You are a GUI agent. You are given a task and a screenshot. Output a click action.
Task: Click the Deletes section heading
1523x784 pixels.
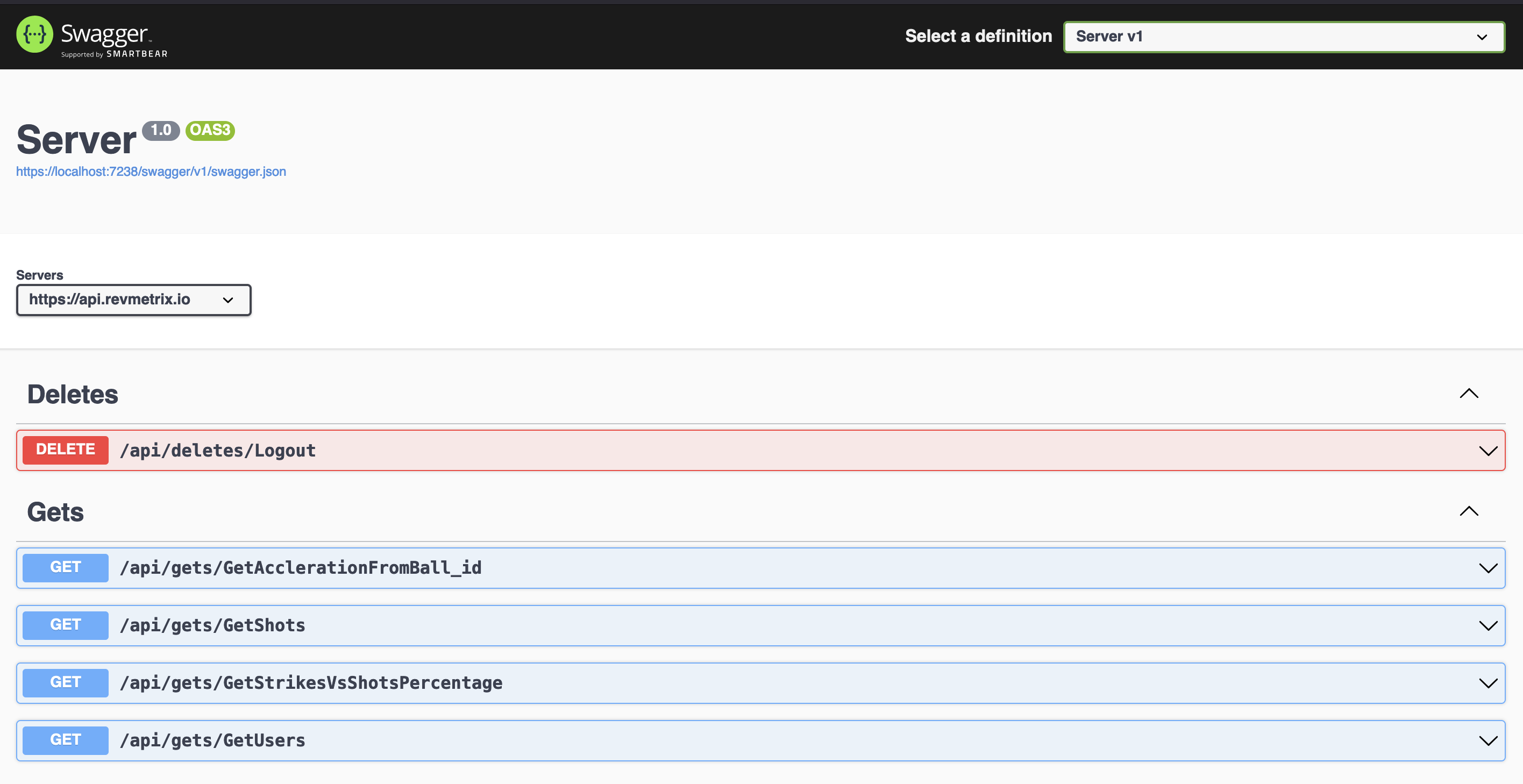73,394
